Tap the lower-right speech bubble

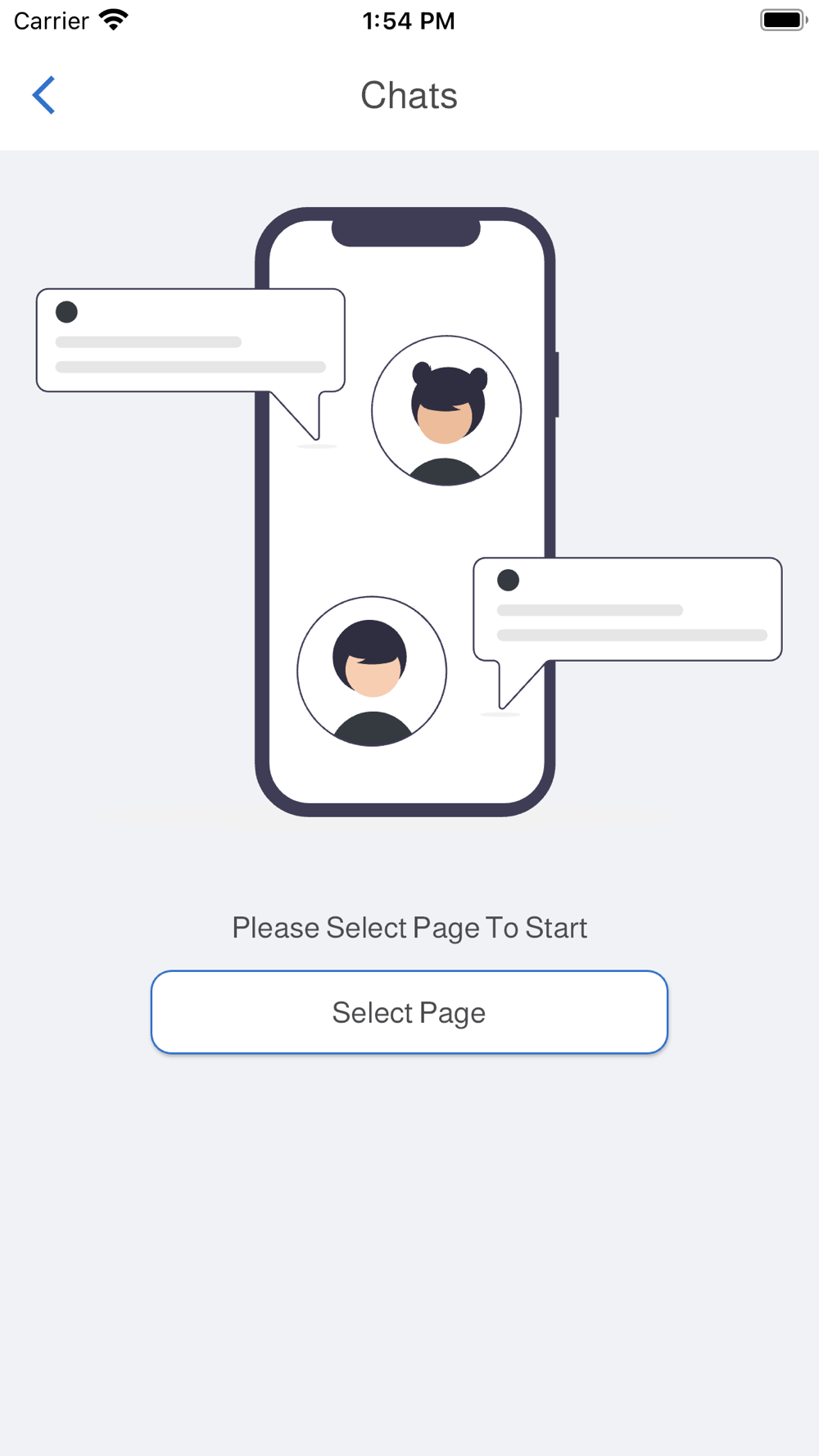click(x=627, y=608)
